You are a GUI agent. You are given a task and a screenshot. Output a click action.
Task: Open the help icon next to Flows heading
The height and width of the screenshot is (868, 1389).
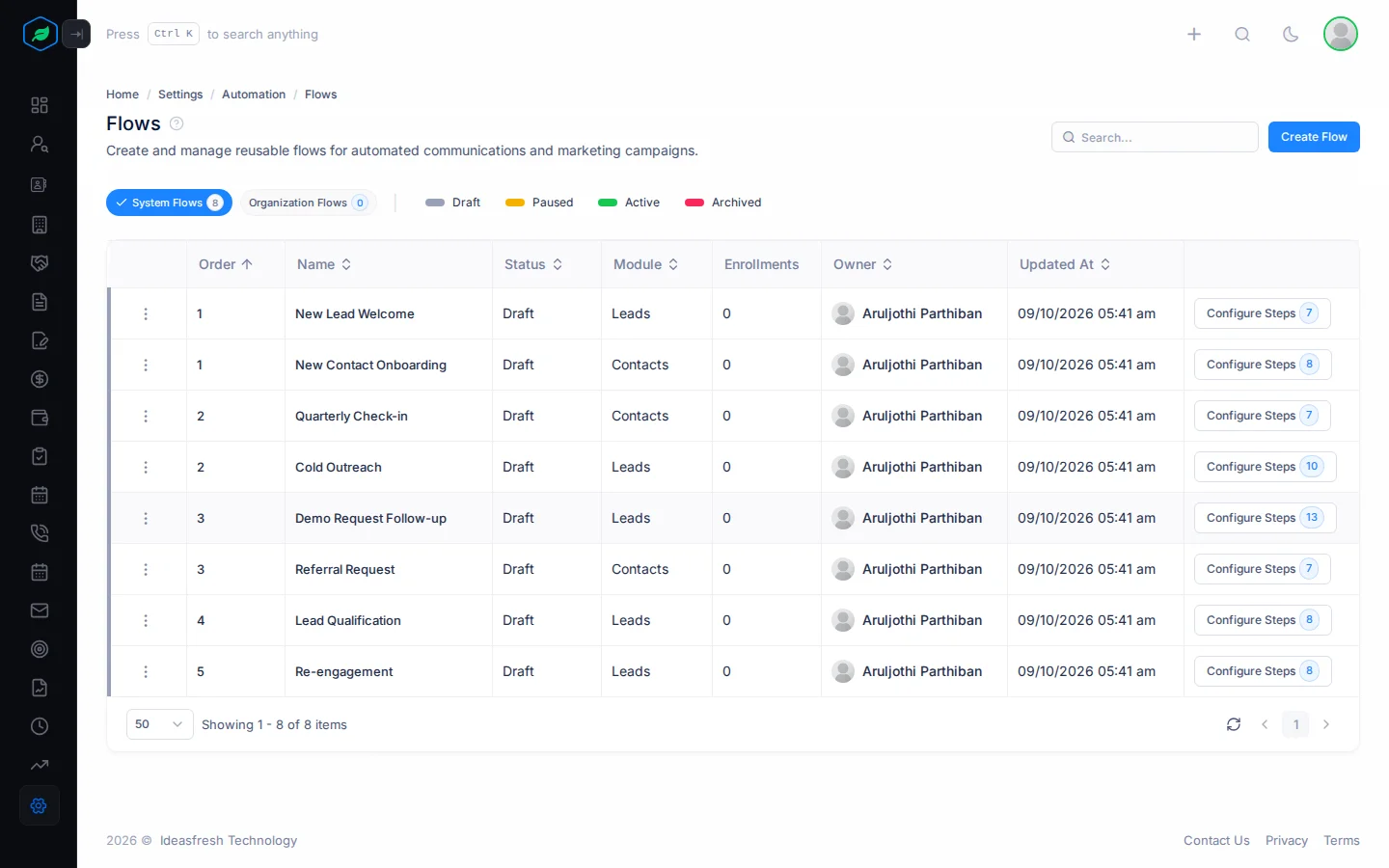point(177,123)
